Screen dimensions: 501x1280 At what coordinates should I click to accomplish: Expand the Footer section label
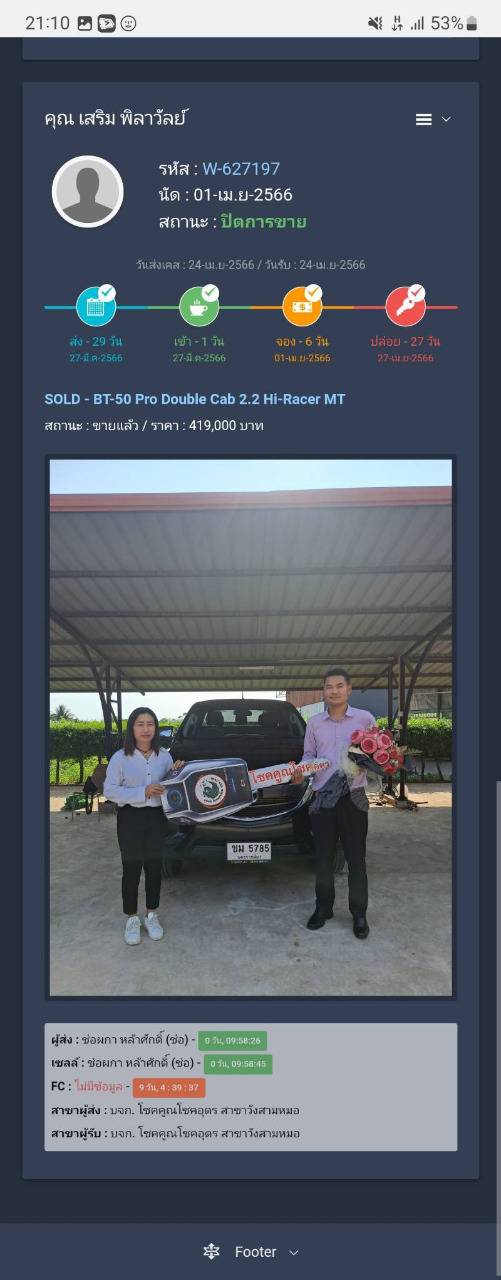pos(255,1252)
